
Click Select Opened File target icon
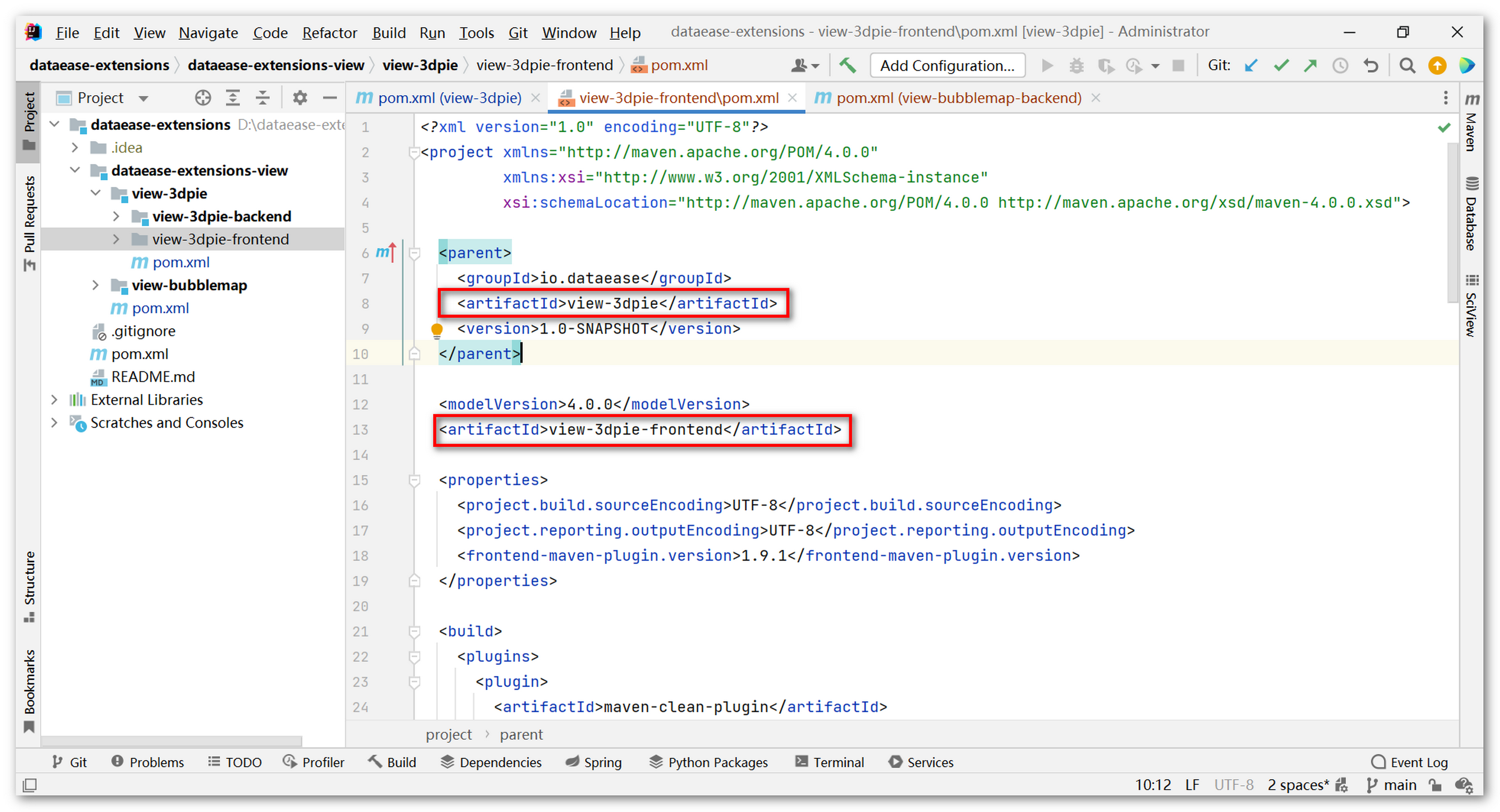202,98
